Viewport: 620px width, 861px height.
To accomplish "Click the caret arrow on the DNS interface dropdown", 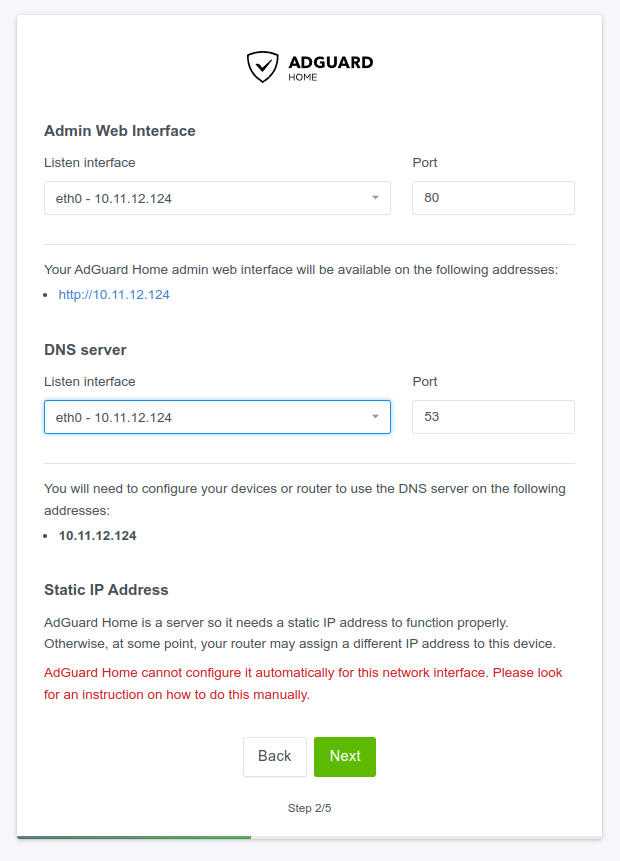I will [x=375, y=417].
